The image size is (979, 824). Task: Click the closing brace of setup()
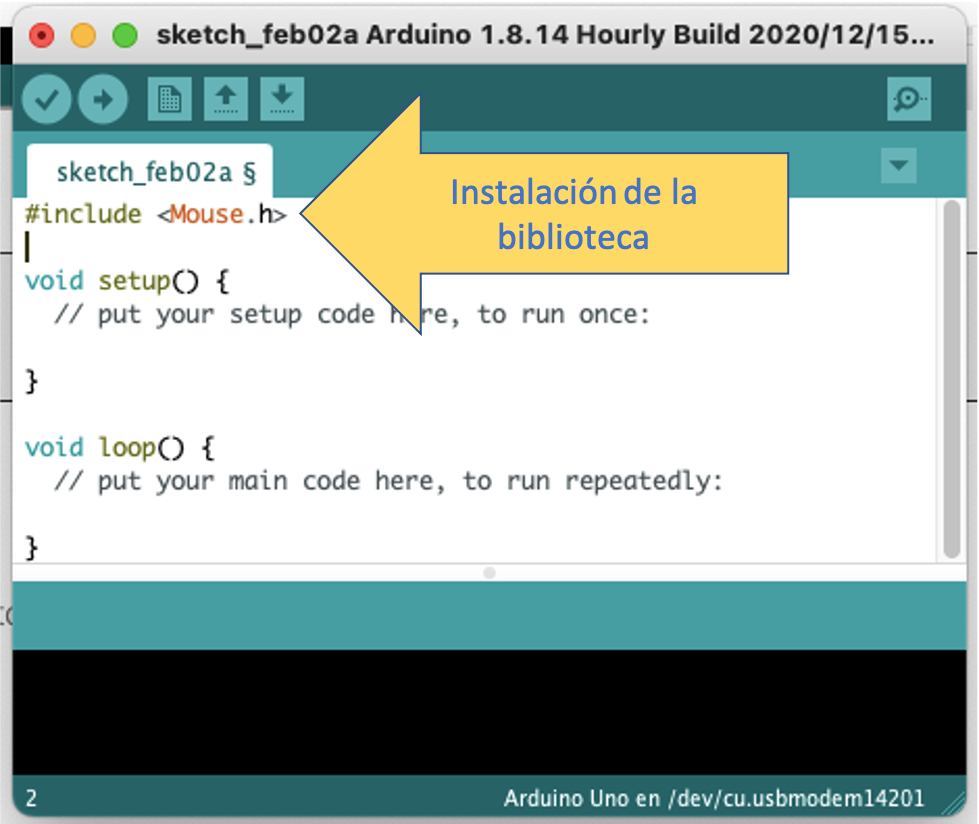click(31, 381)
